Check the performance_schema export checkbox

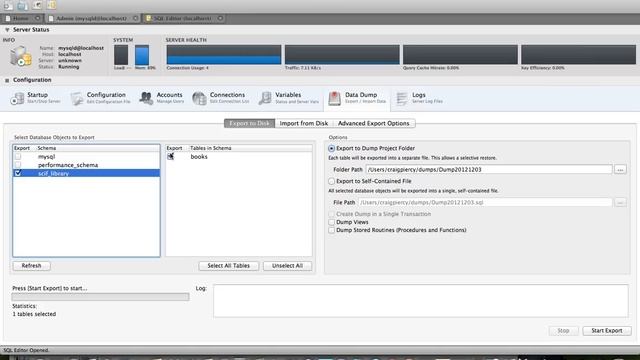tap(18, 165)
